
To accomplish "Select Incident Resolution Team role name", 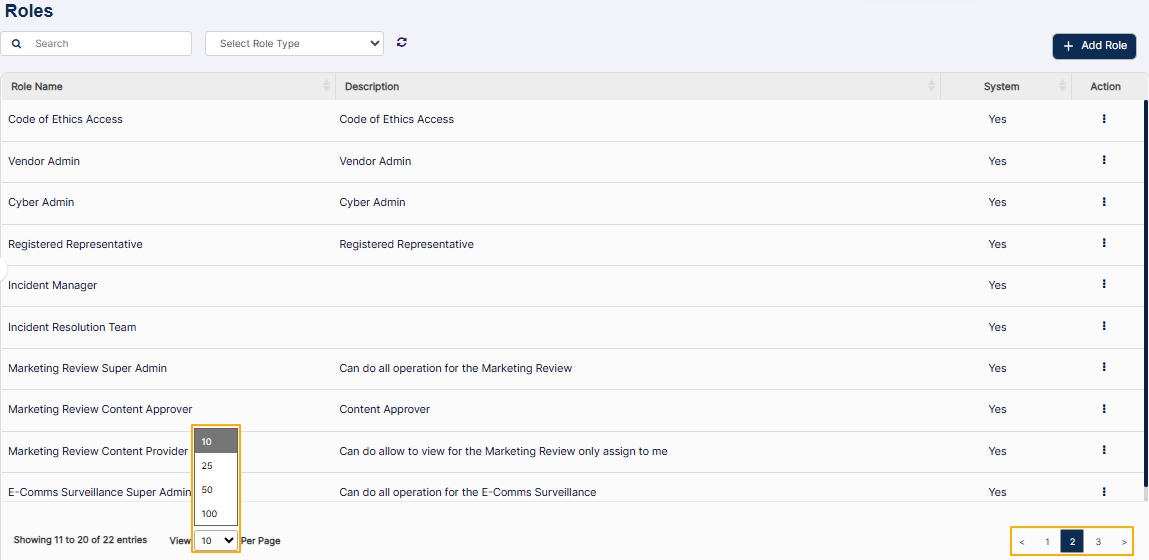I will 73,327.
